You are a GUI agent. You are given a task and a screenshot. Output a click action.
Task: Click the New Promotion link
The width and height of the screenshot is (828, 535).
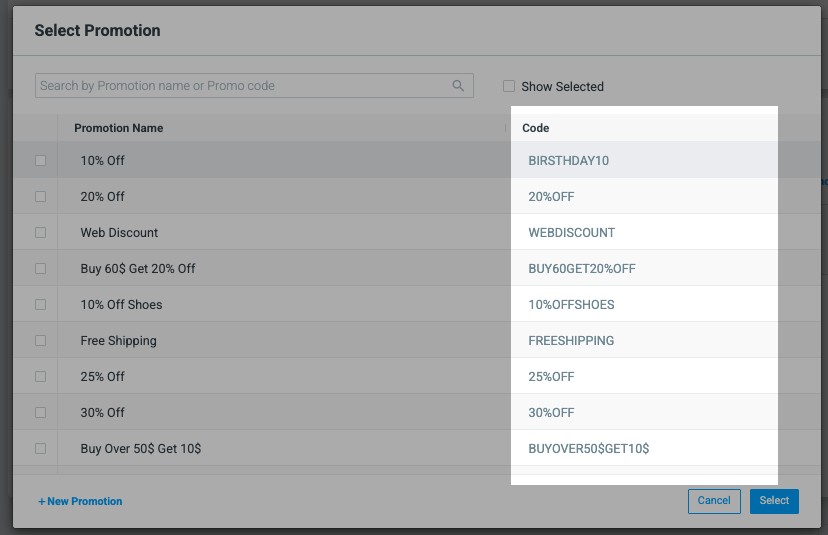click(x=80, y=501)
